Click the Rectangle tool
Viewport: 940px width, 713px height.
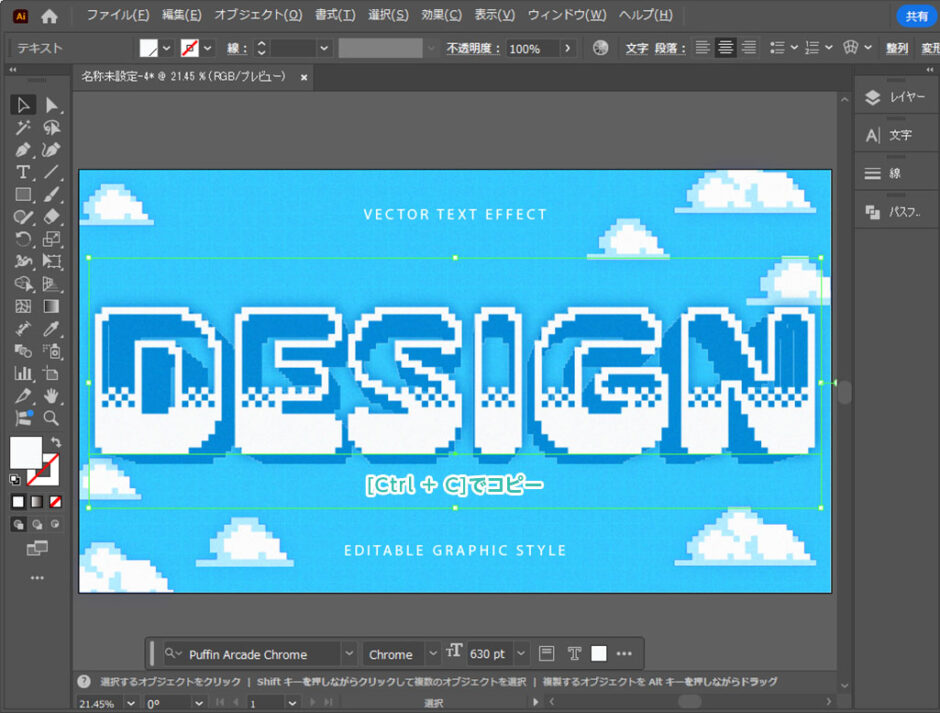23,194
